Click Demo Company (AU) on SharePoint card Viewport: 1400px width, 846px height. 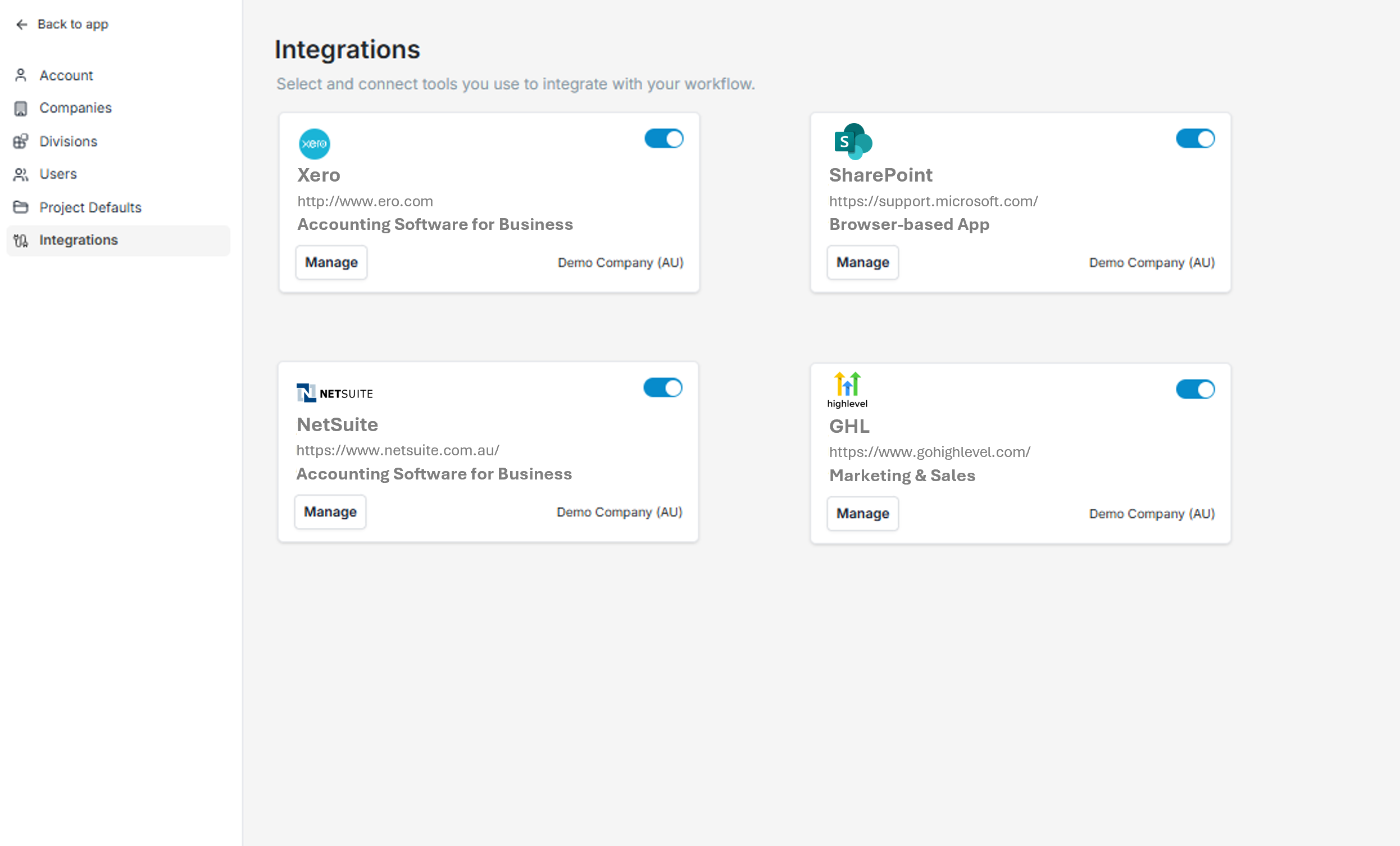click(1151, 263)
